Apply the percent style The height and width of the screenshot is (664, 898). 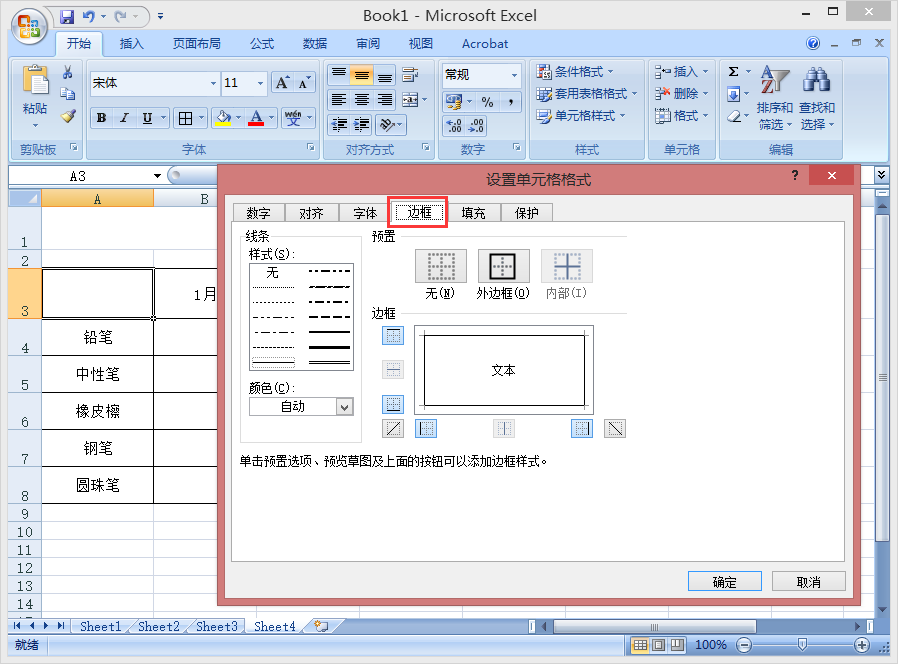click(487, 102)
